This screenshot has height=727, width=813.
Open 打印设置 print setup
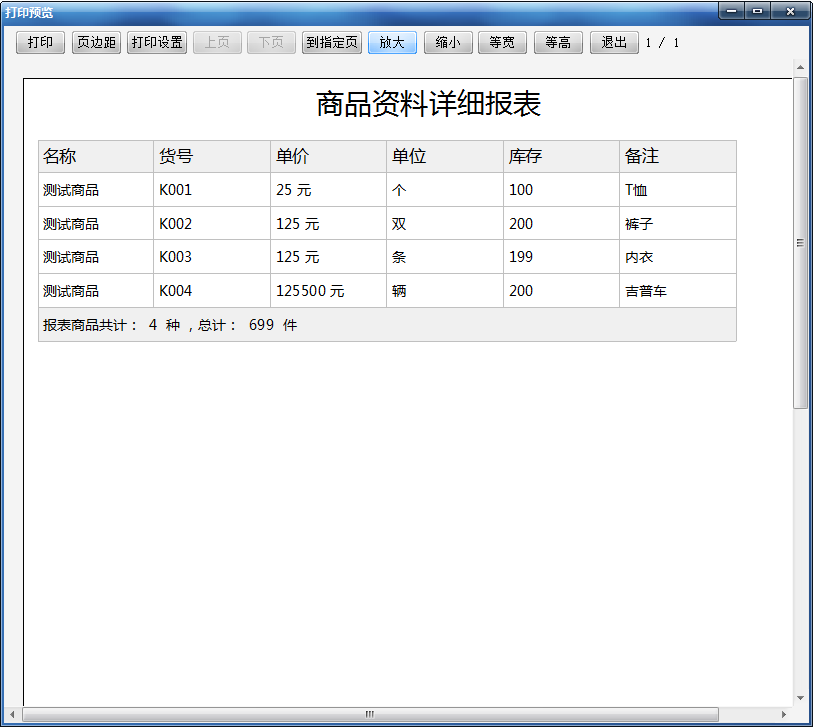(157, 43)
